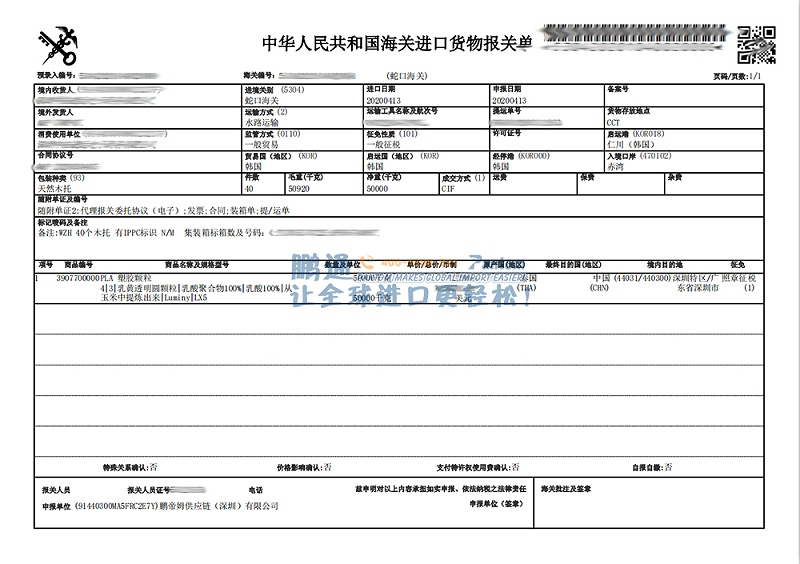Click the 特殊关系确认 否 value

pos(155,467)
